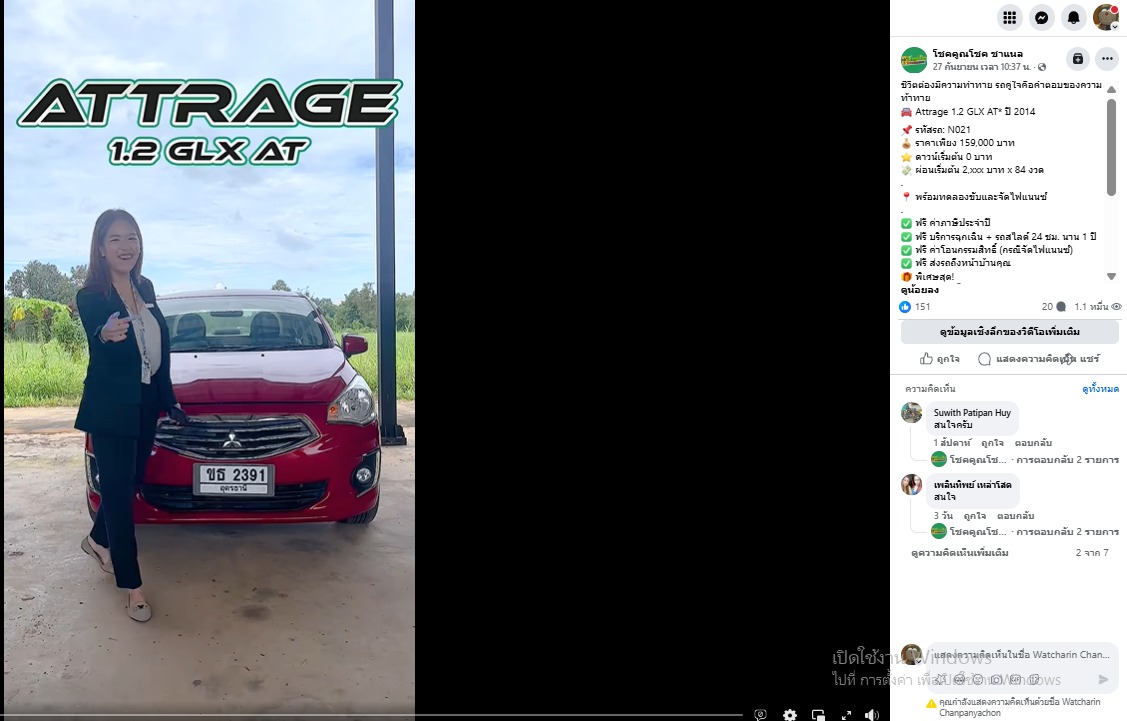This screenshot has height=721, width=1127.
Task: Open the post timestamp 27 กันยายน
Action: pos(981,67)
